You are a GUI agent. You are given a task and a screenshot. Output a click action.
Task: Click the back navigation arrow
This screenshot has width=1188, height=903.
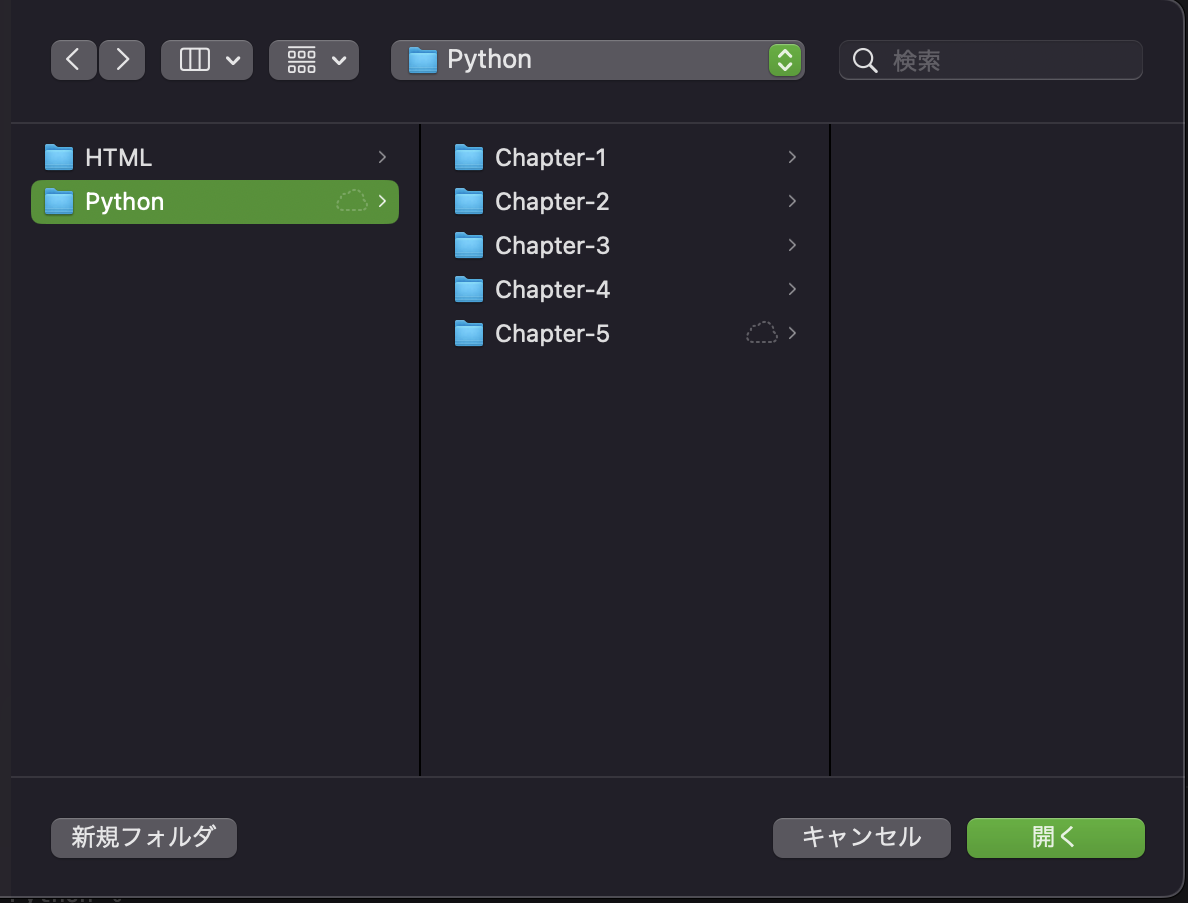[x=73, y=60]
